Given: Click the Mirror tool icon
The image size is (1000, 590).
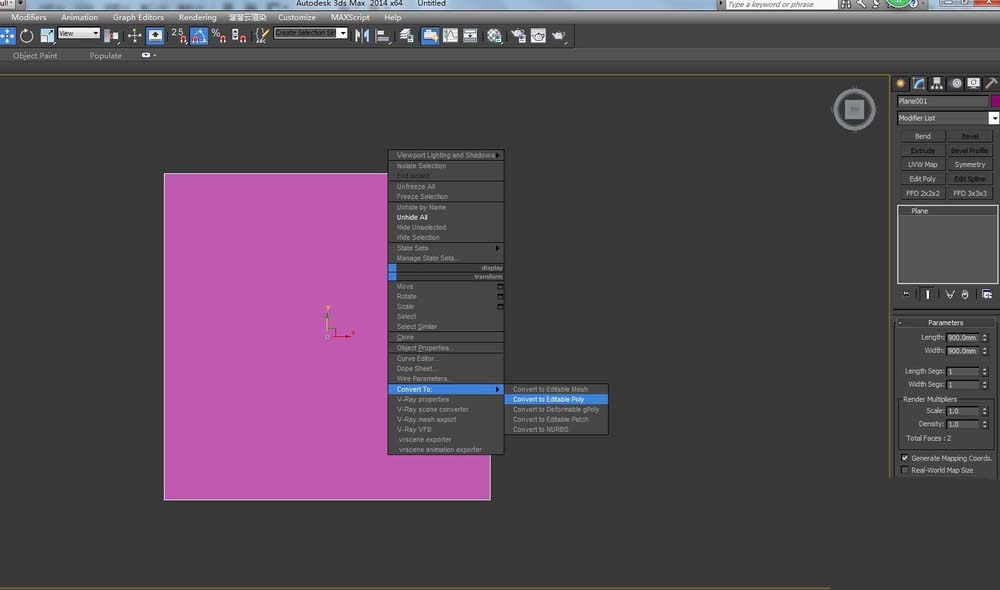Looking at the screenshot, I should coord(361,36).
